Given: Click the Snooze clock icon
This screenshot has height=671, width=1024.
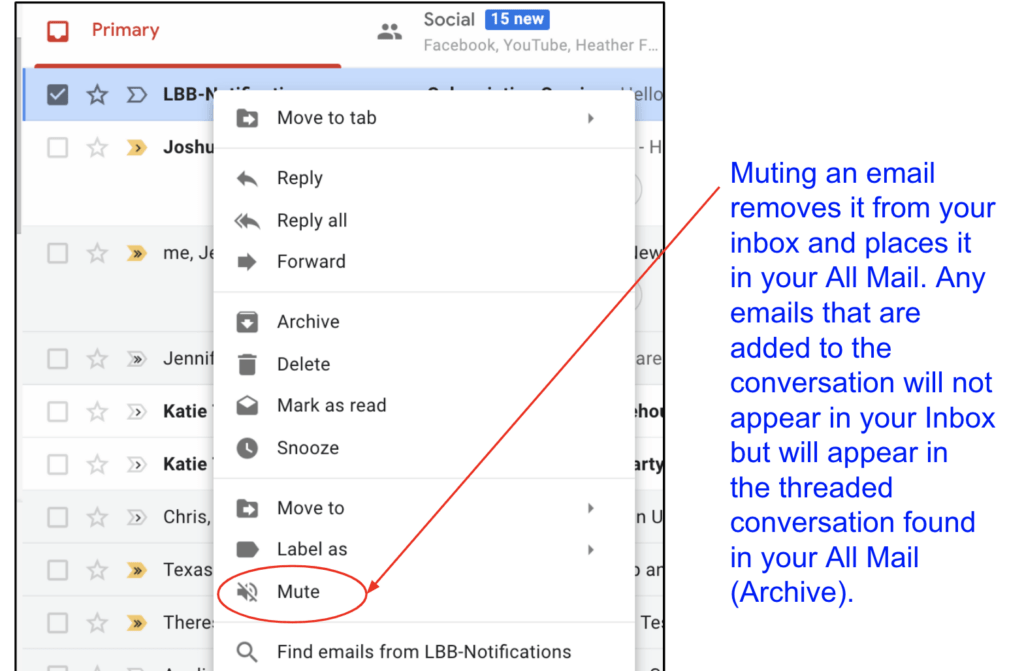Looking at the screenshot, I should pyautogui.click(x=247, y=448).
